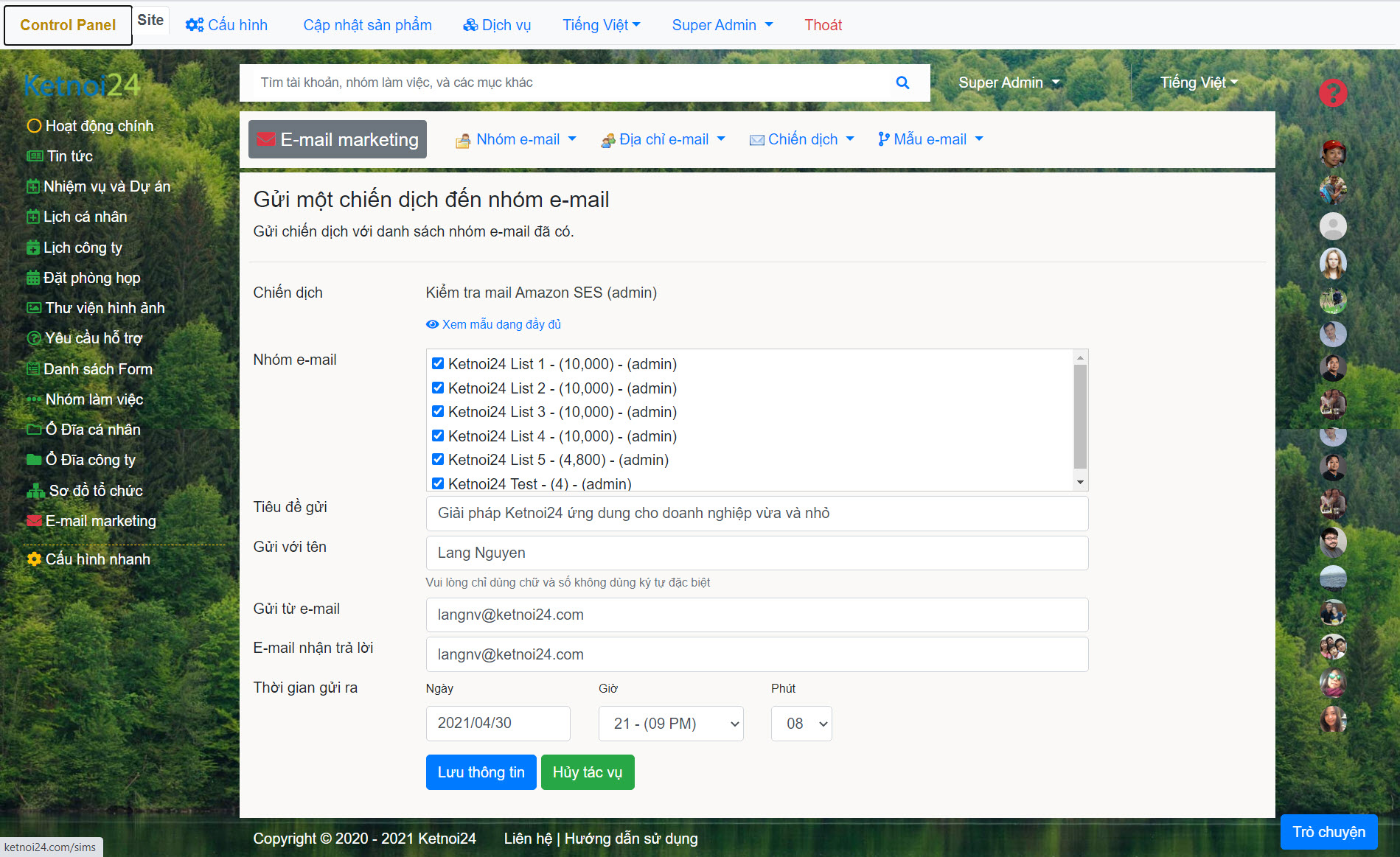Click the Gửi từ e-mail field
The width and height of the screenshot is (1400, 857).
(757, 615)
